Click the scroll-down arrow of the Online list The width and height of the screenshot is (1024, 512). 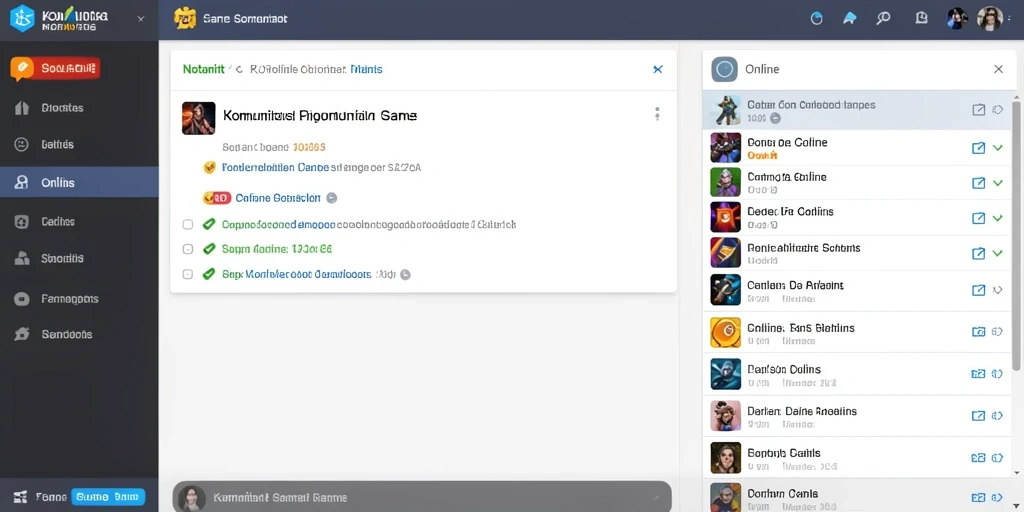click(x=1016, y=473)
